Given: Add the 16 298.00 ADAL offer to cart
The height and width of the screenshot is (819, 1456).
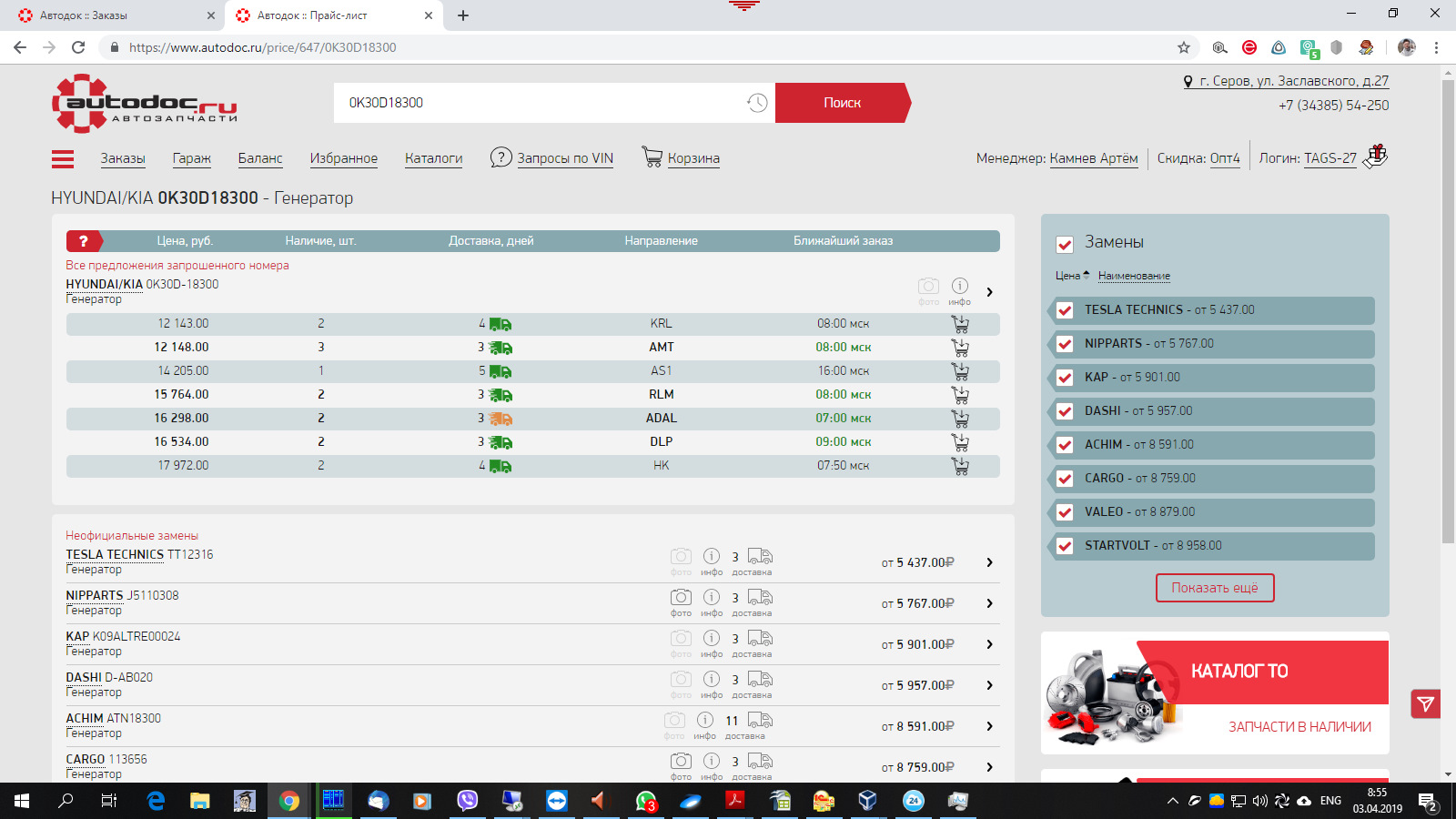Looking at the screenshot, I should click(x=960, y=419).
